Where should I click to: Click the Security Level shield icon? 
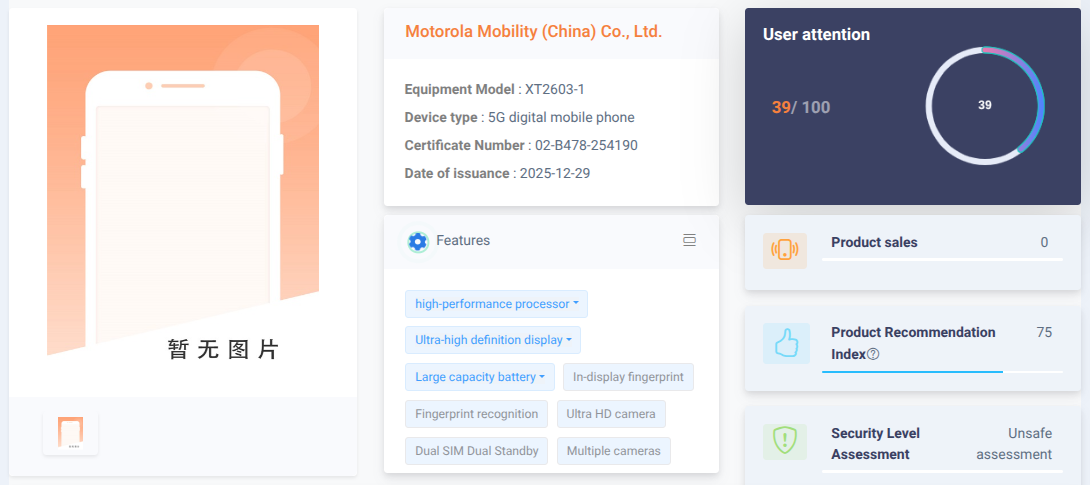coord(785,441)
